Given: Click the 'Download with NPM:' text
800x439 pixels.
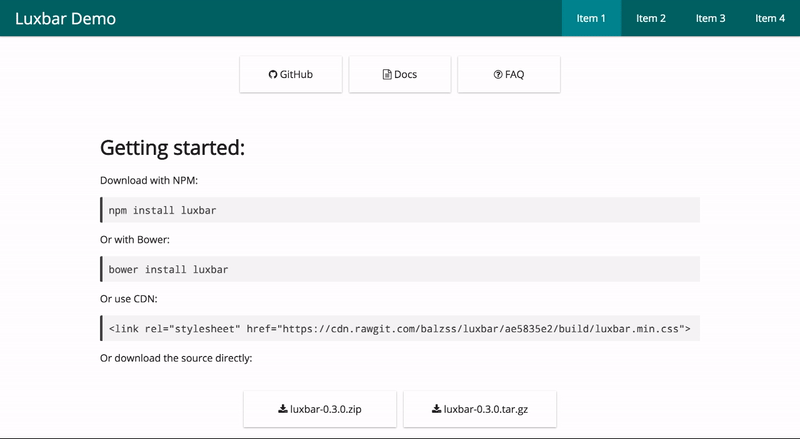Looking at the screenshot, I should [149, 180].
